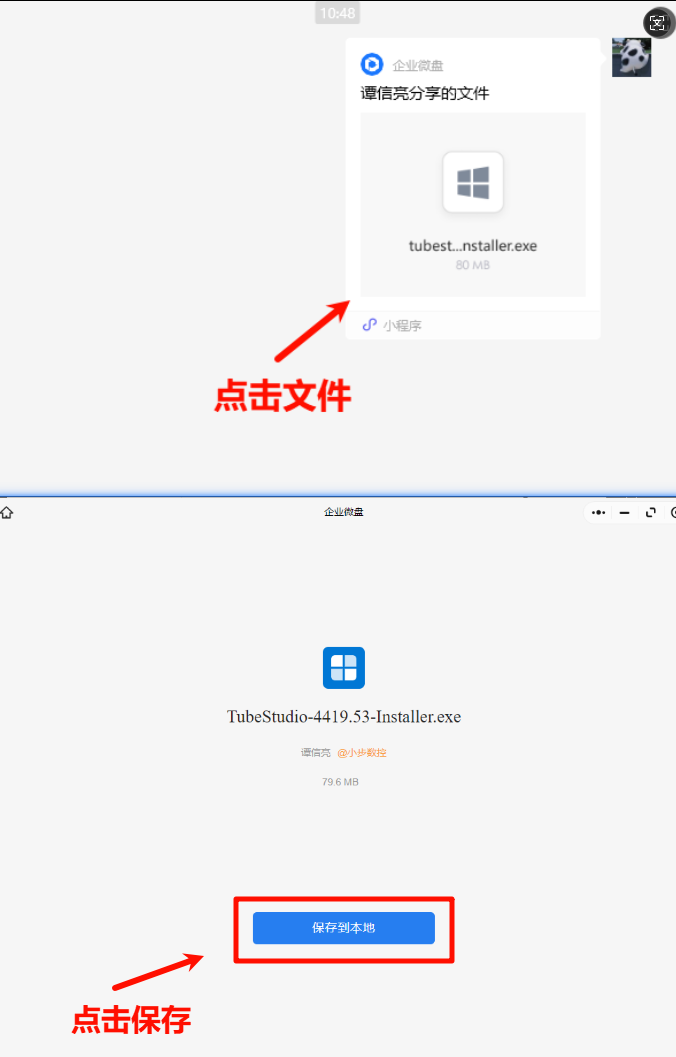Click the 10:48 timestamp in chat
The width and height of the screenshot is (676, 1057).
tap(338, 13)
